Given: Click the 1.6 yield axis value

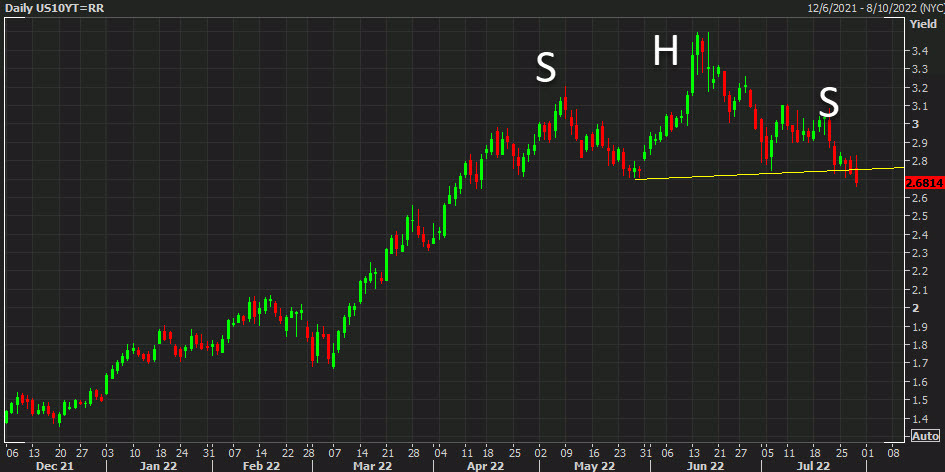Looking at the screenshot, I should pyautogui.click(x=918, y=382).
